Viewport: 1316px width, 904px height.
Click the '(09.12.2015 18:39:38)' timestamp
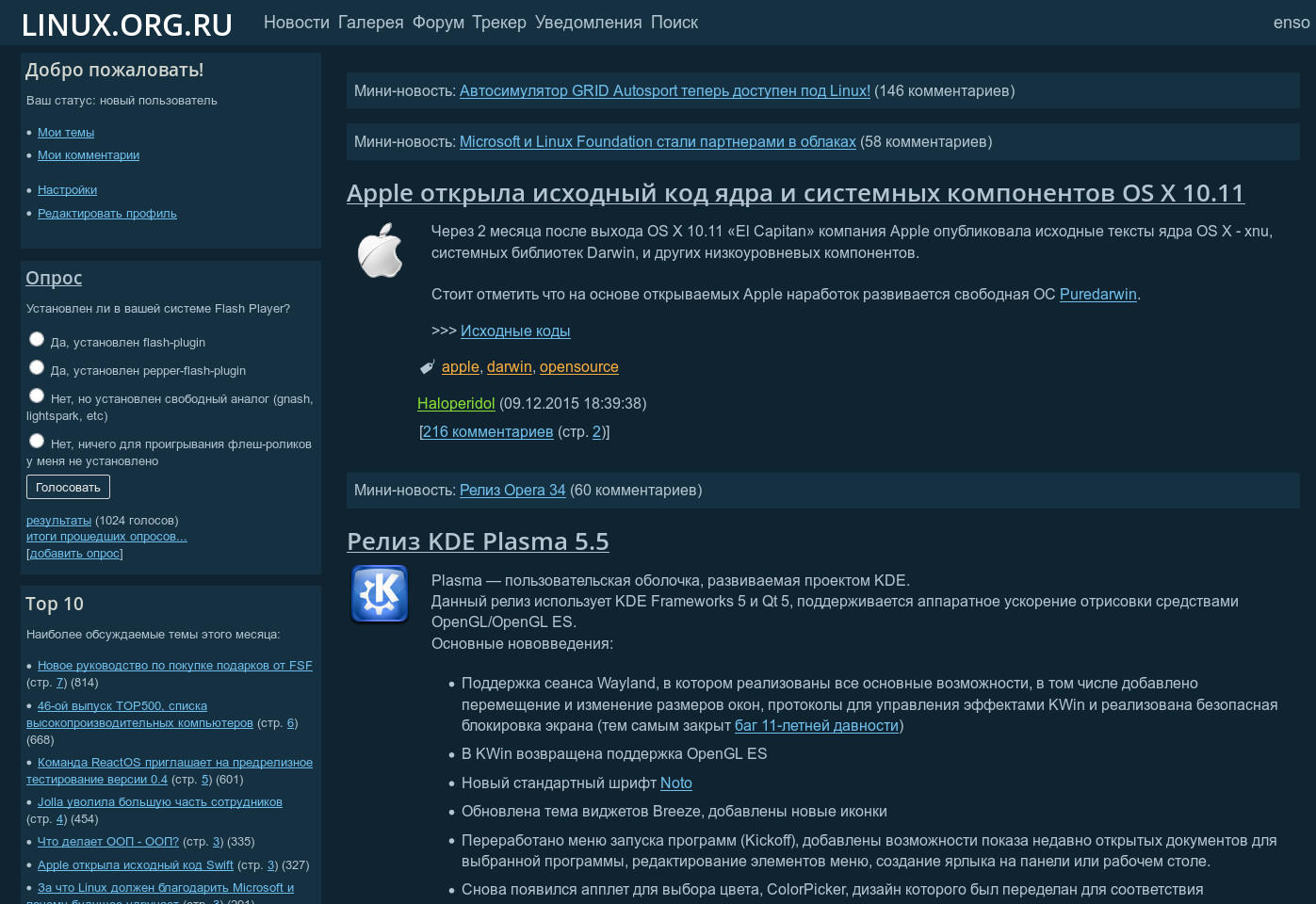[x=573, y=404]
